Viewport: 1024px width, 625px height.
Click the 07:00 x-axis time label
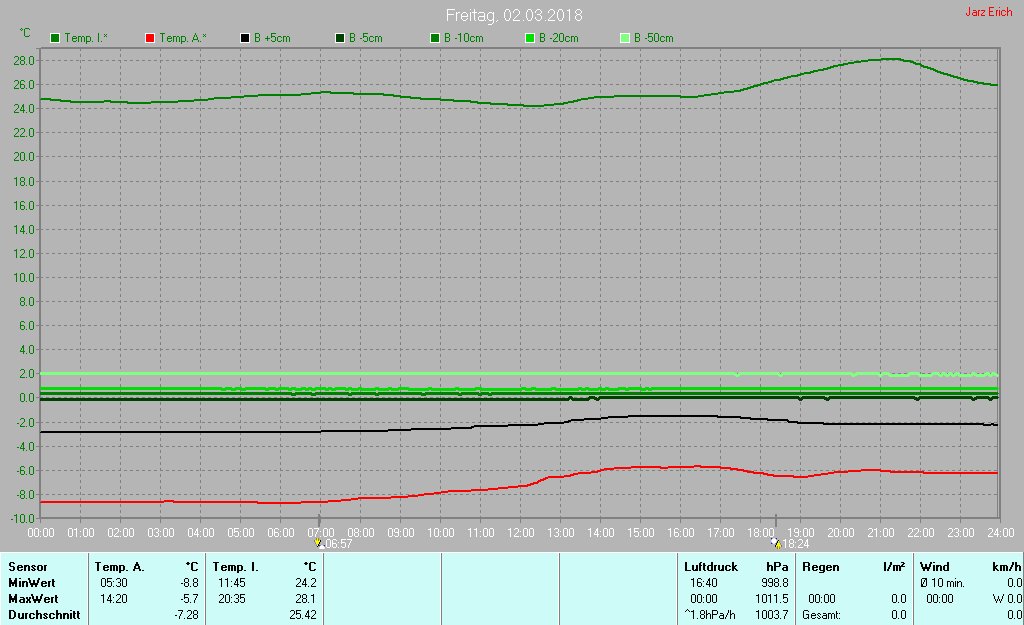click(321, 533)
